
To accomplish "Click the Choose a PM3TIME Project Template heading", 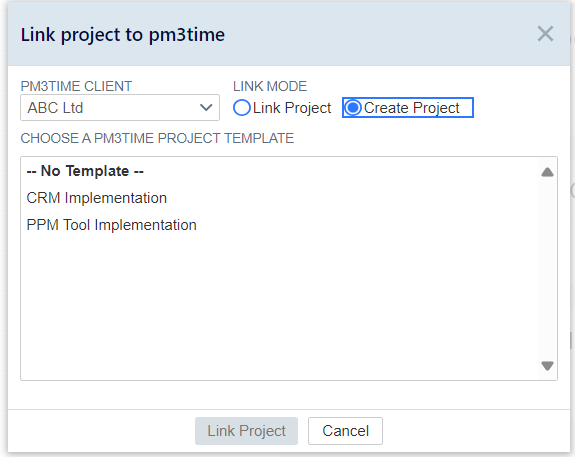I will (x=157, y=138).
